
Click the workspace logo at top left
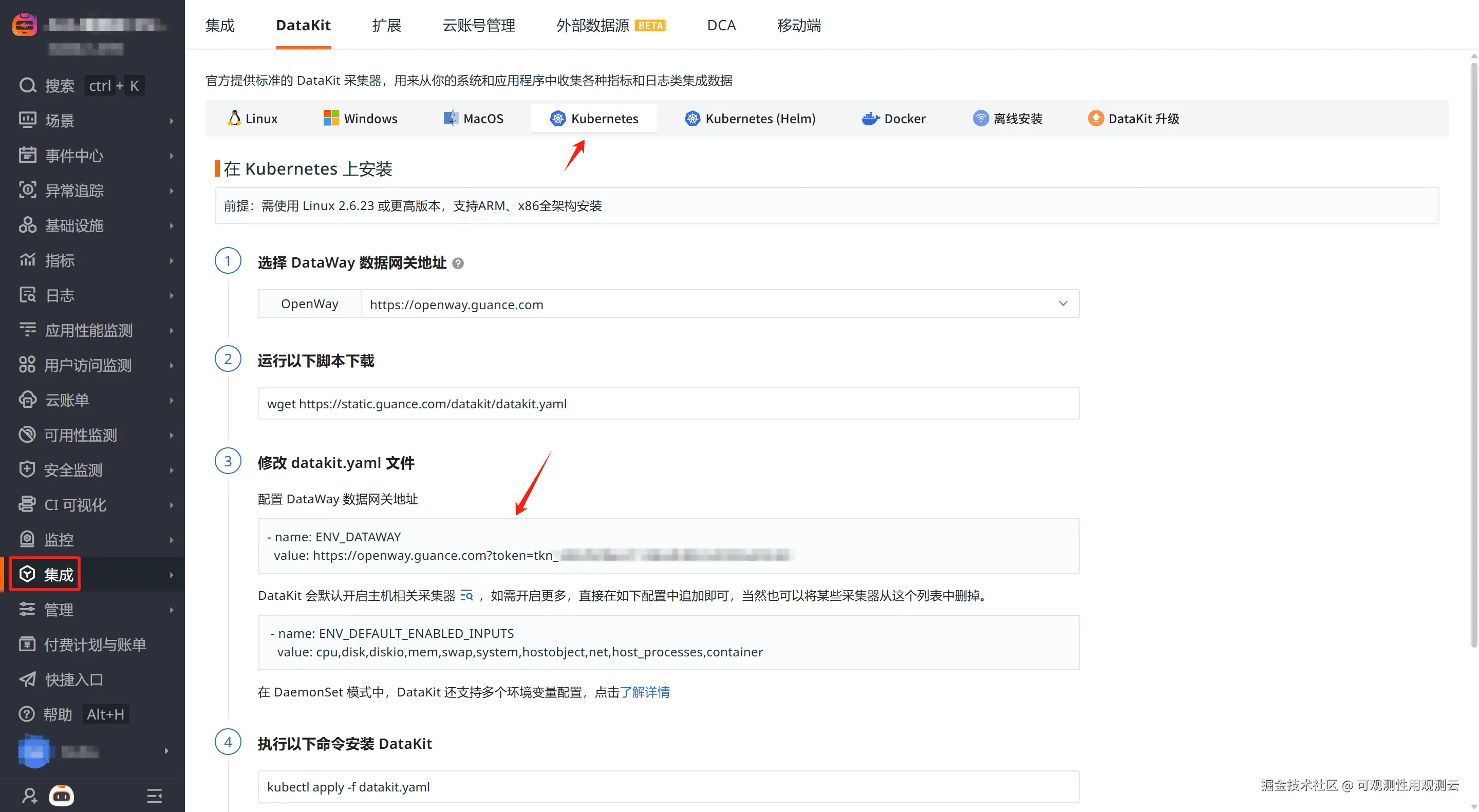click(x=25, y=25)
